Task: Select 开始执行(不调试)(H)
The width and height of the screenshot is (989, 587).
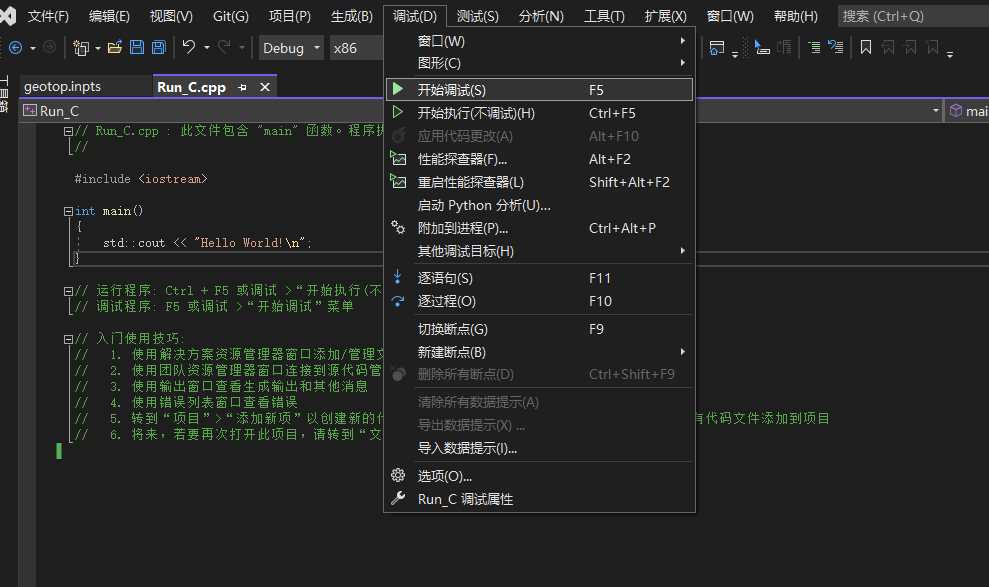Action: [539, 113]
